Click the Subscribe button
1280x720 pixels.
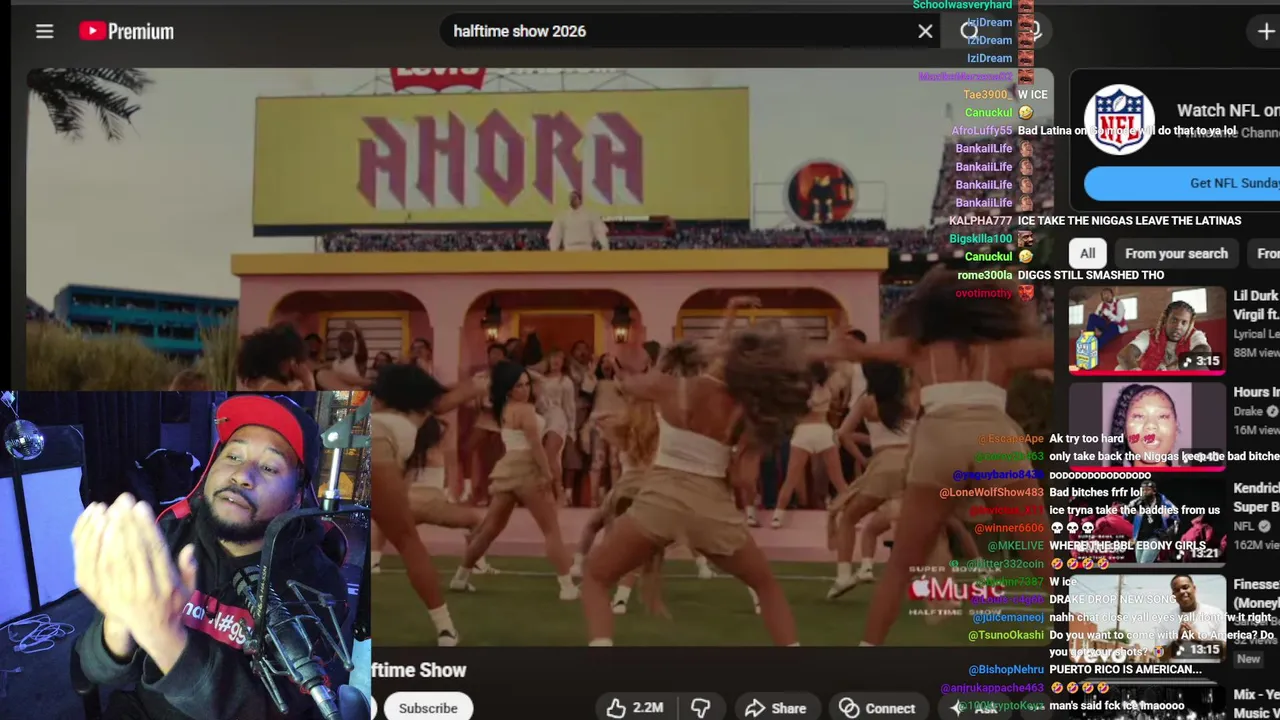[428, 708]
